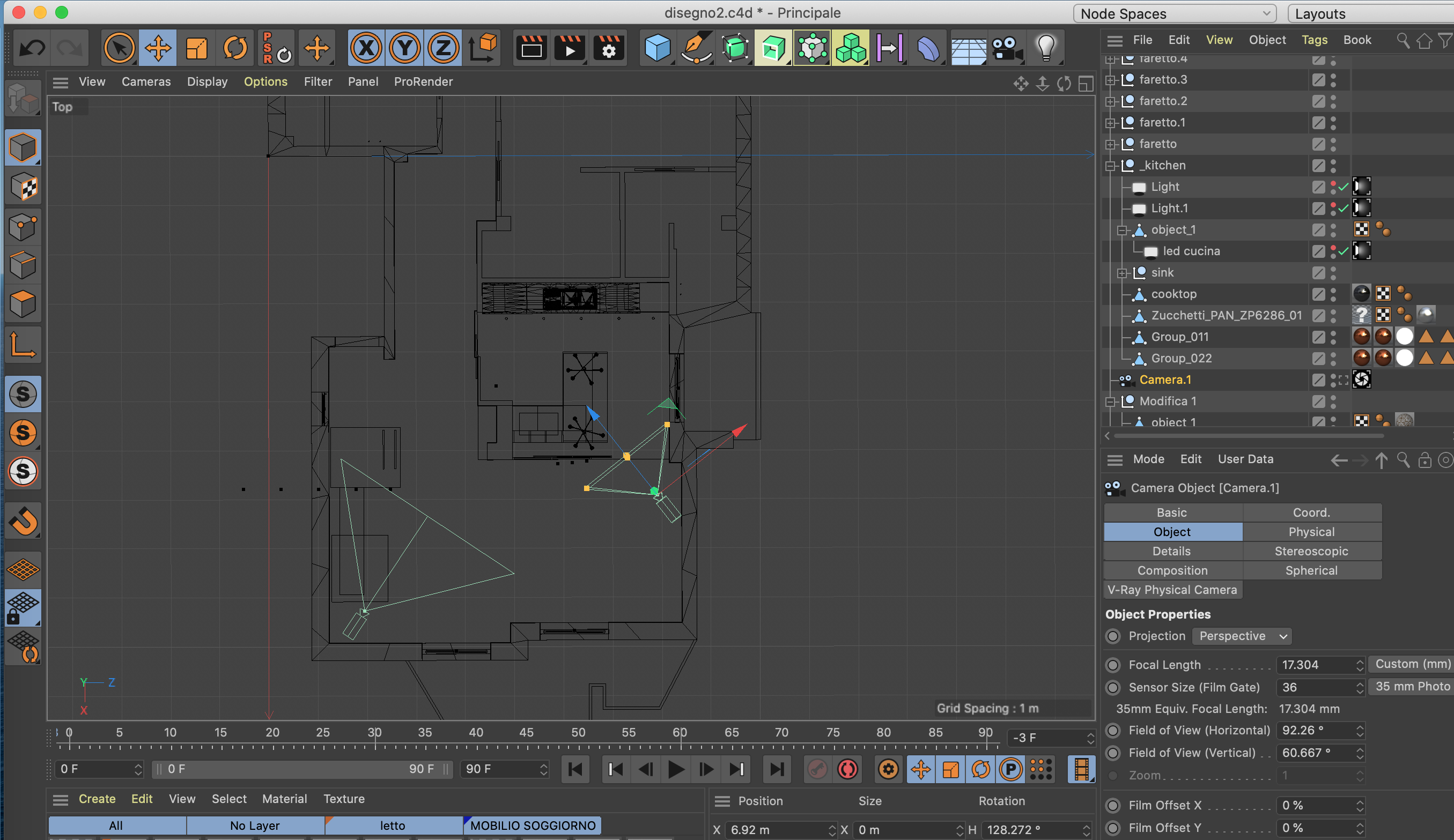Click the Undo arrow icon
This screenshot has width=1454, height=840.
tap(32, 48)
